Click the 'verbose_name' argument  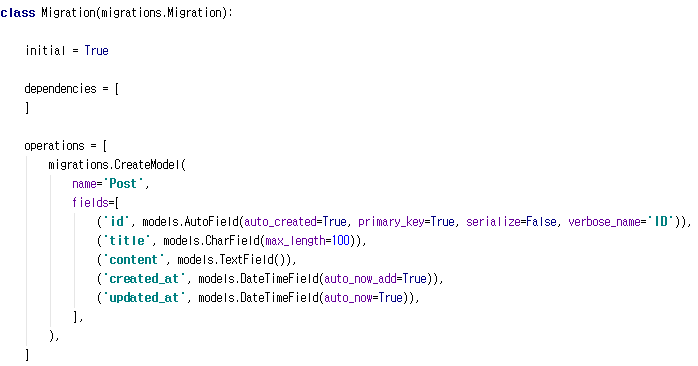pyautogui.click(x=604, y=222)
